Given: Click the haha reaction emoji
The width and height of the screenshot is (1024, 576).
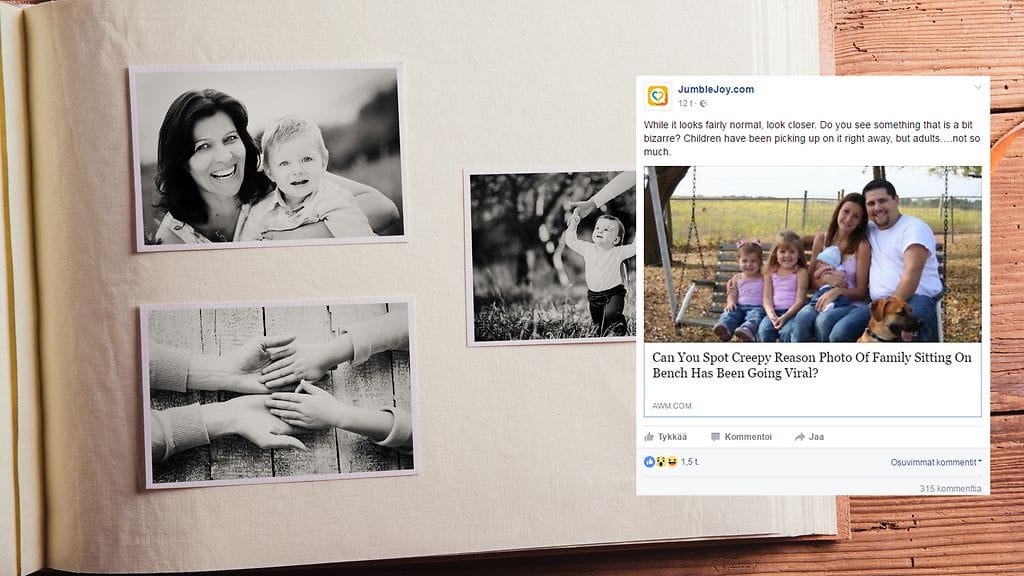Looking at the screenshot, I should [671, 462].
